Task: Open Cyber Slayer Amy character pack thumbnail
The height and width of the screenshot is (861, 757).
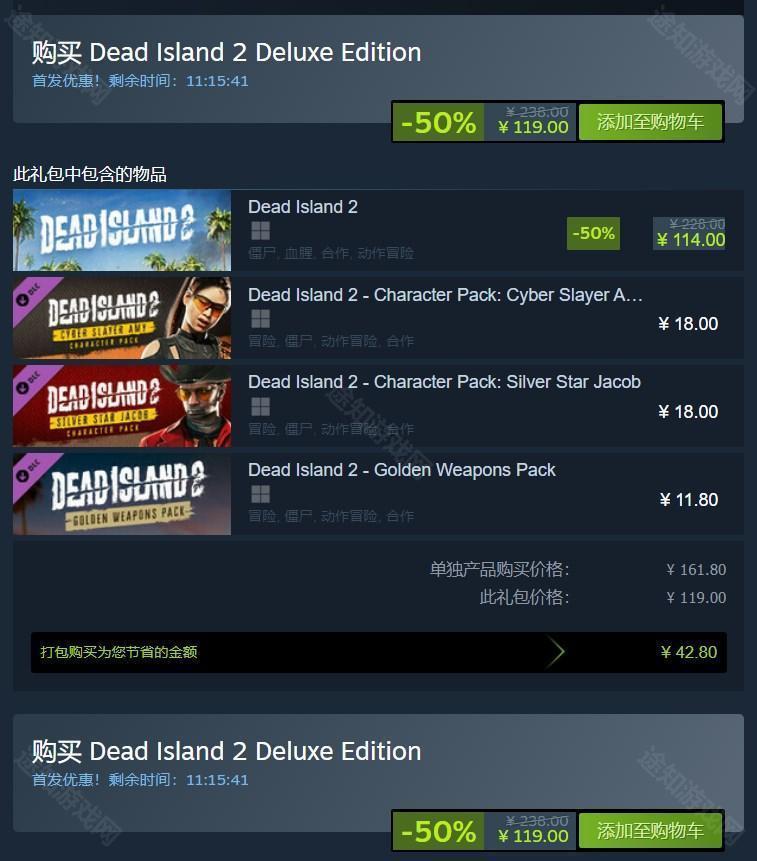Action: [122, 318]
